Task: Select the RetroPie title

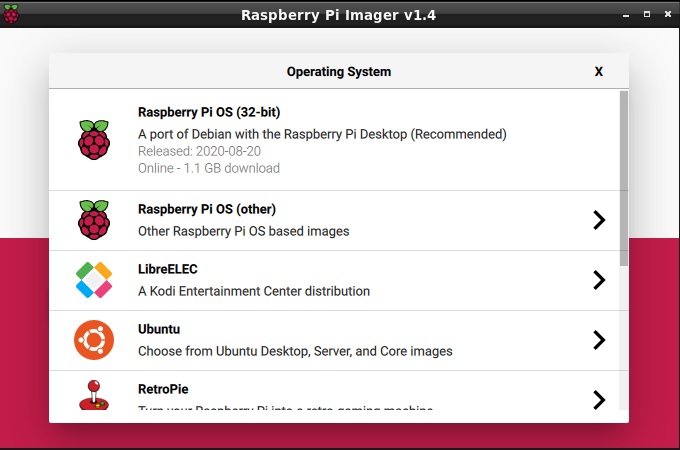Action: [163, 389]
